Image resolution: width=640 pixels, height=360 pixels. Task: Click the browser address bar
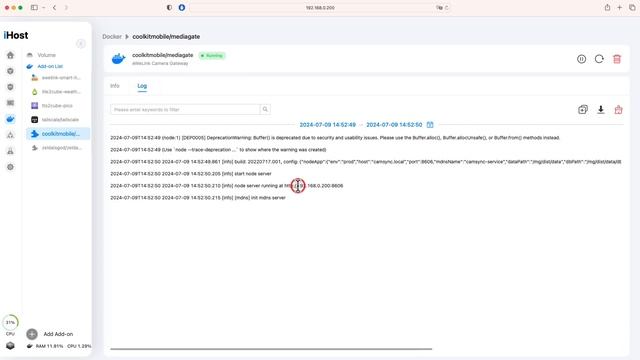tap(320, 7)
